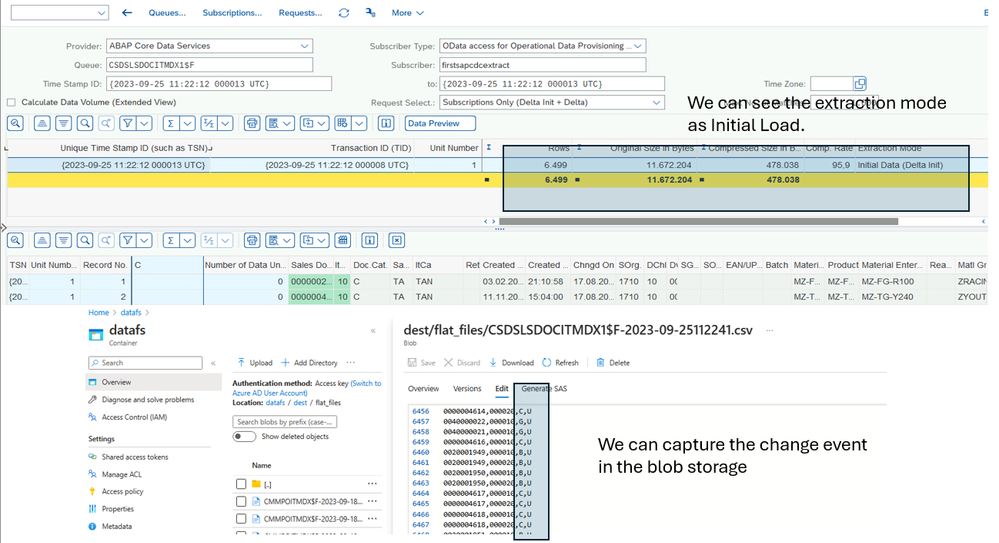Click the Home breadcrumb link

98,313
